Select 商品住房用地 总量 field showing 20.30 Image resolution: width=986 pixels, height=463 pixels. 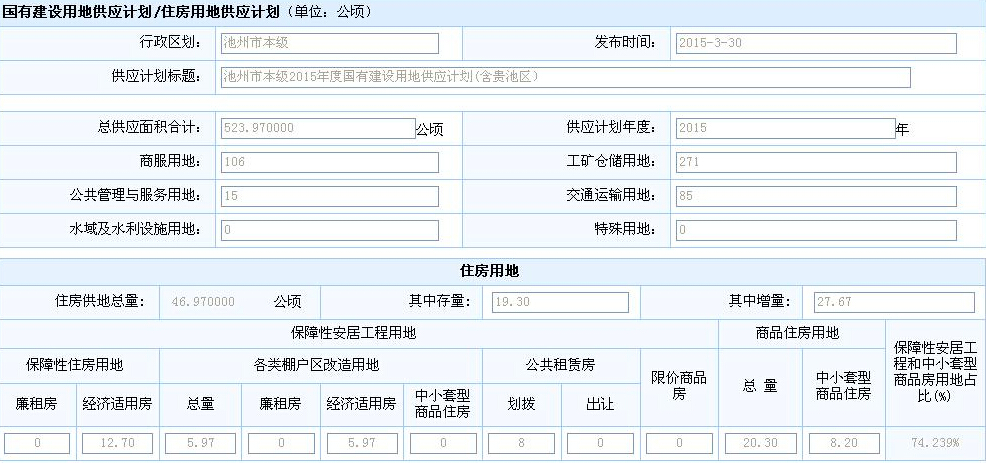(x=760, y=442)
